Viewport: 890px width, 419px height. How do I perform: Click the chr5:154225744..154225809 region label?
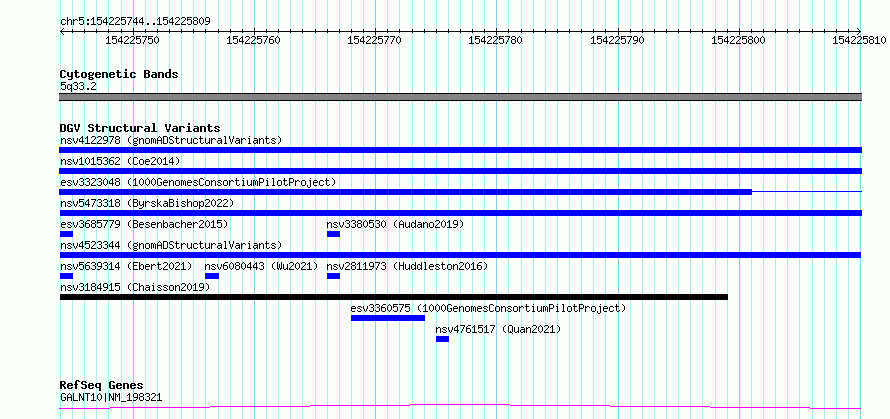135,22
